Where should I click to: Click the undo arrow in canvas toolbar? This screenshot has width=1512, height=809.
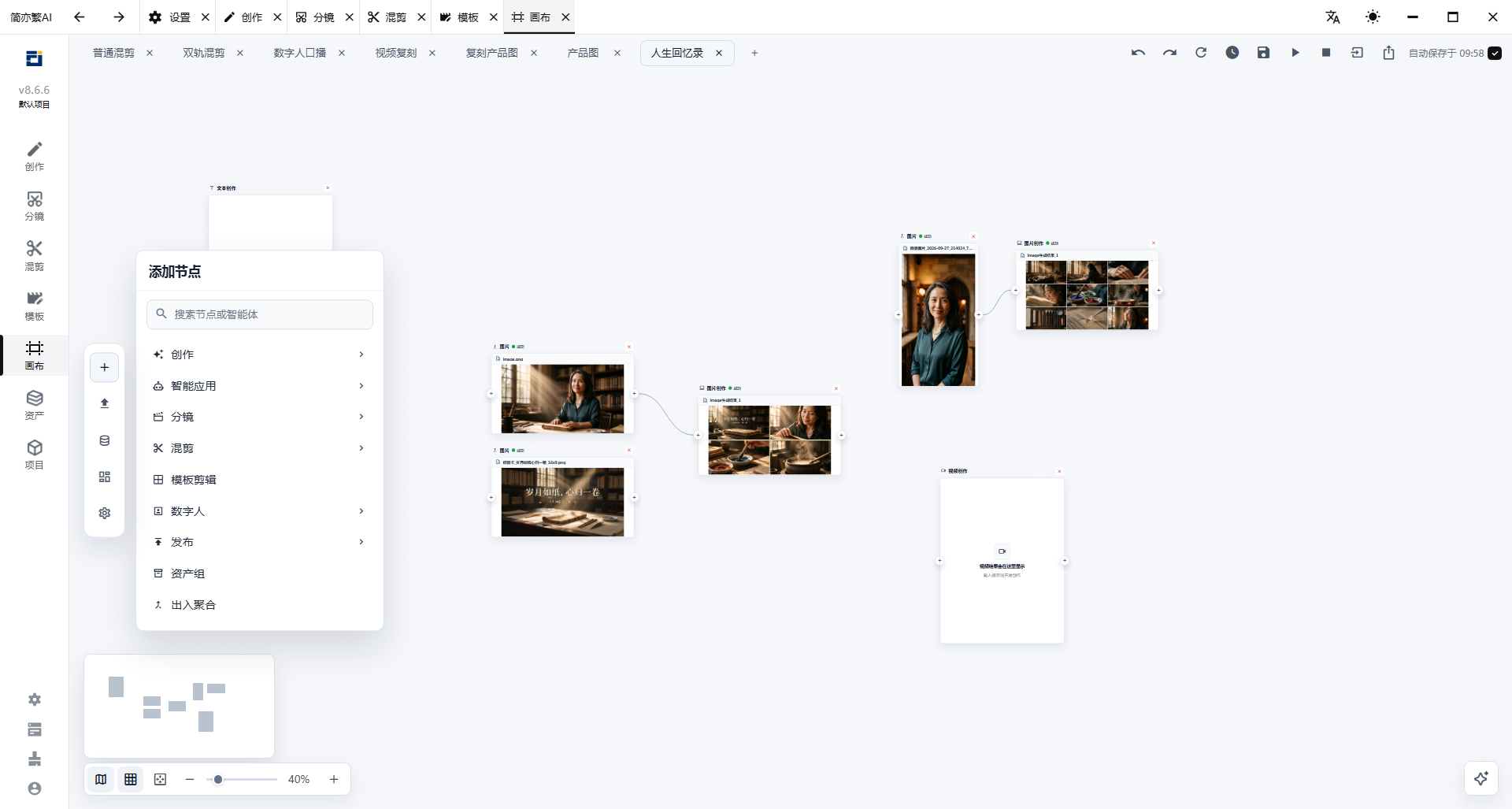click(x=1138, y=53)
